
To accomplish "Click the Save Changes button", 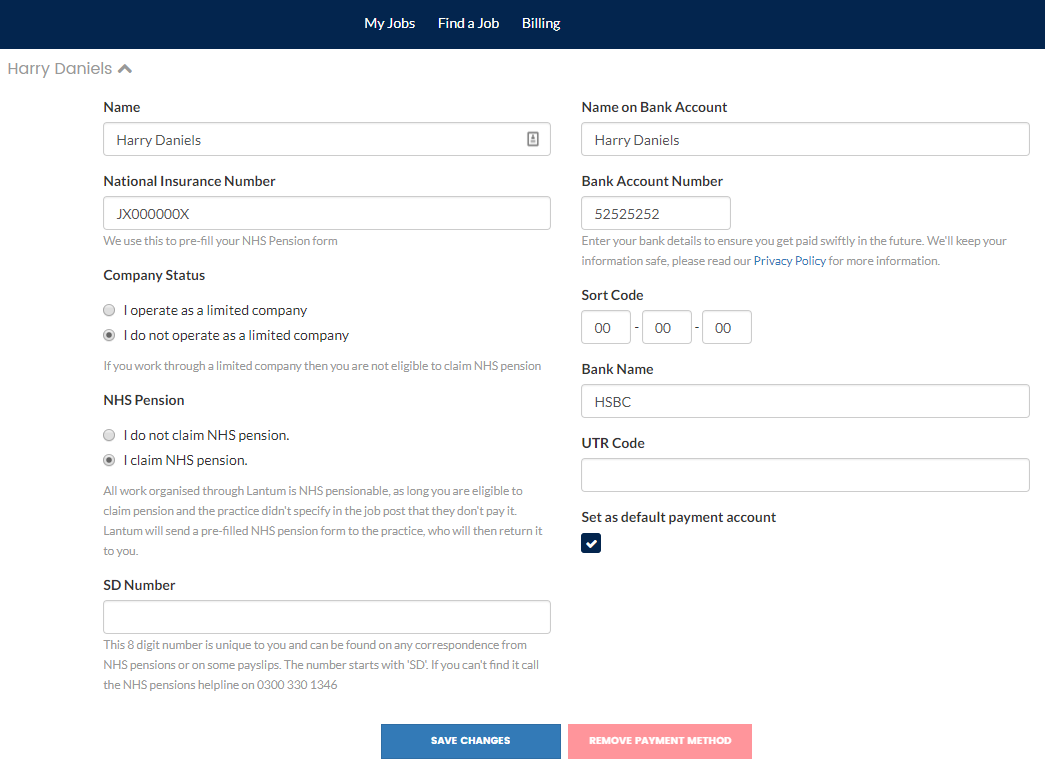I will pos(471,741).
